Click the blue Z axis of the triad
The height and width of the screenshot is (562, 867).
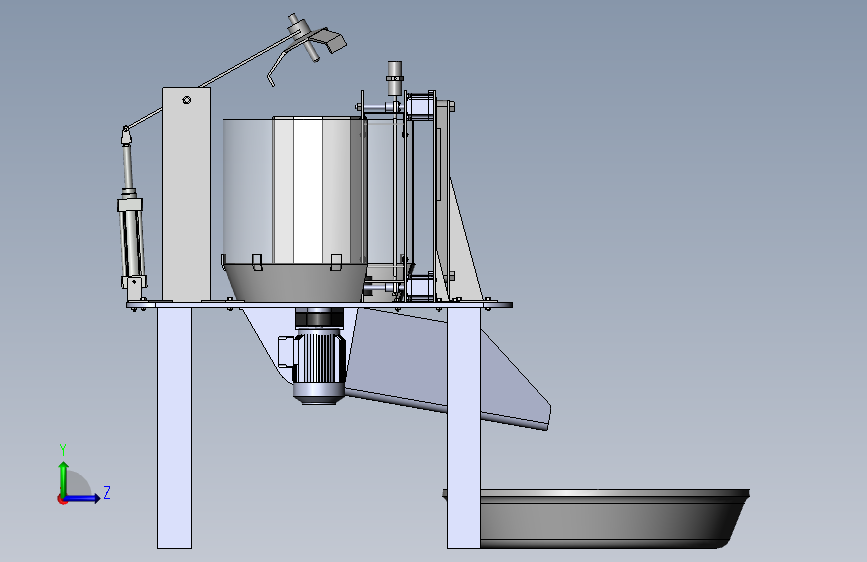(x=83, y=498)
